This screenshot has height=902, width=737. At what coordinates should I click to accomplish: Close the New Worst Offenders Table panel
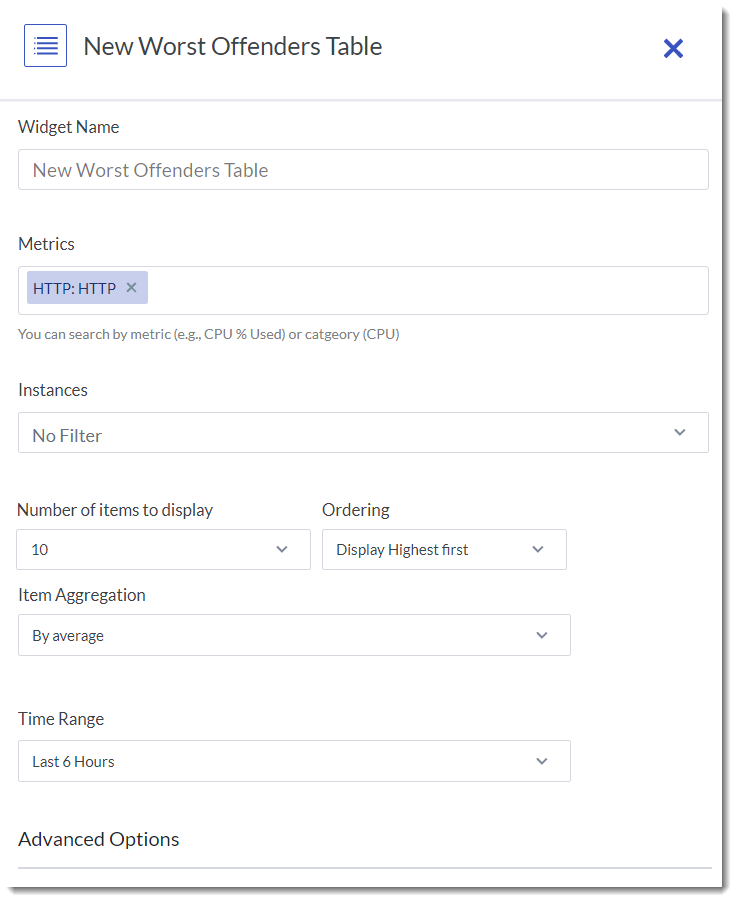(673, 48)
